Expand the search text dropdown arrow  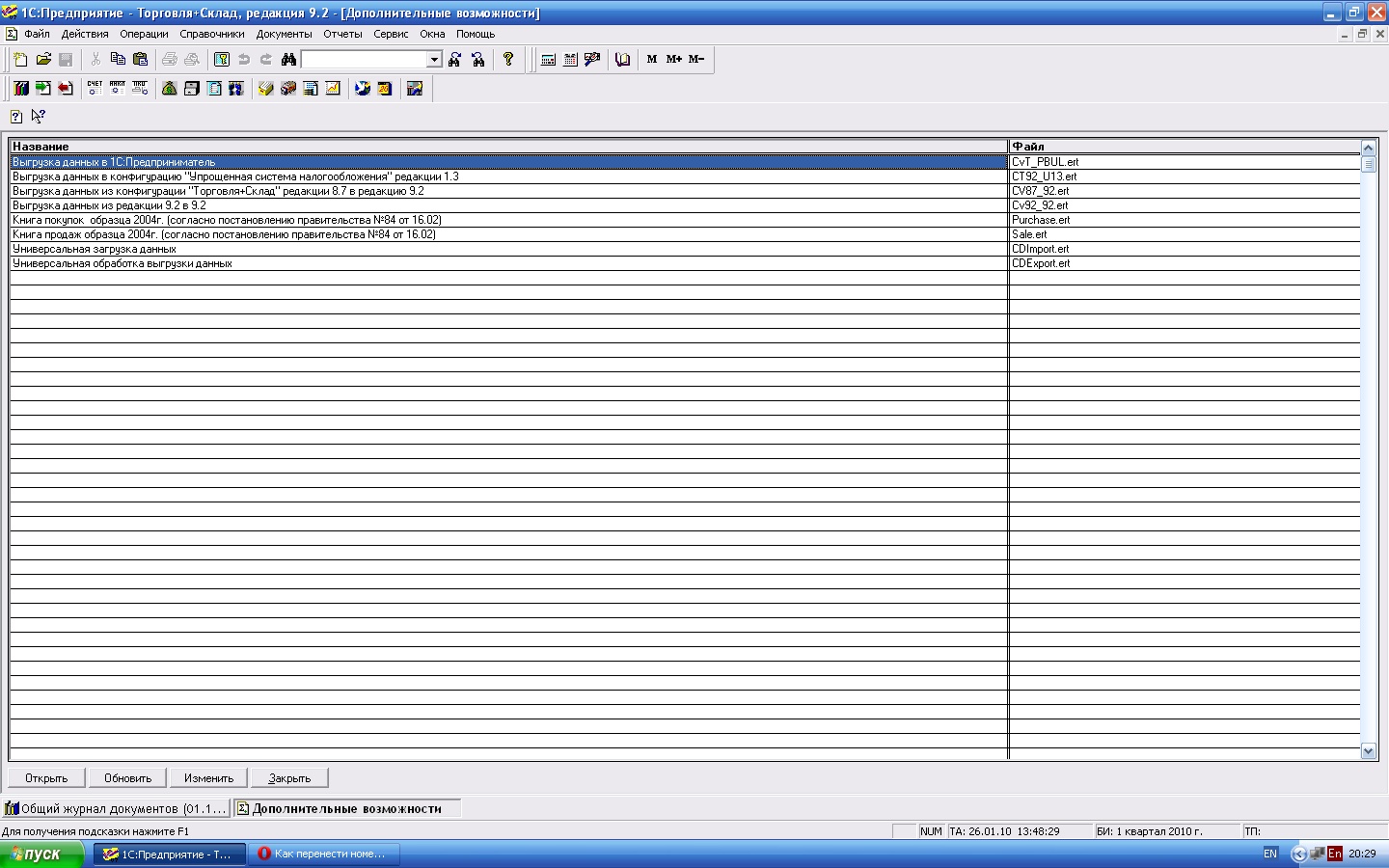434,60
